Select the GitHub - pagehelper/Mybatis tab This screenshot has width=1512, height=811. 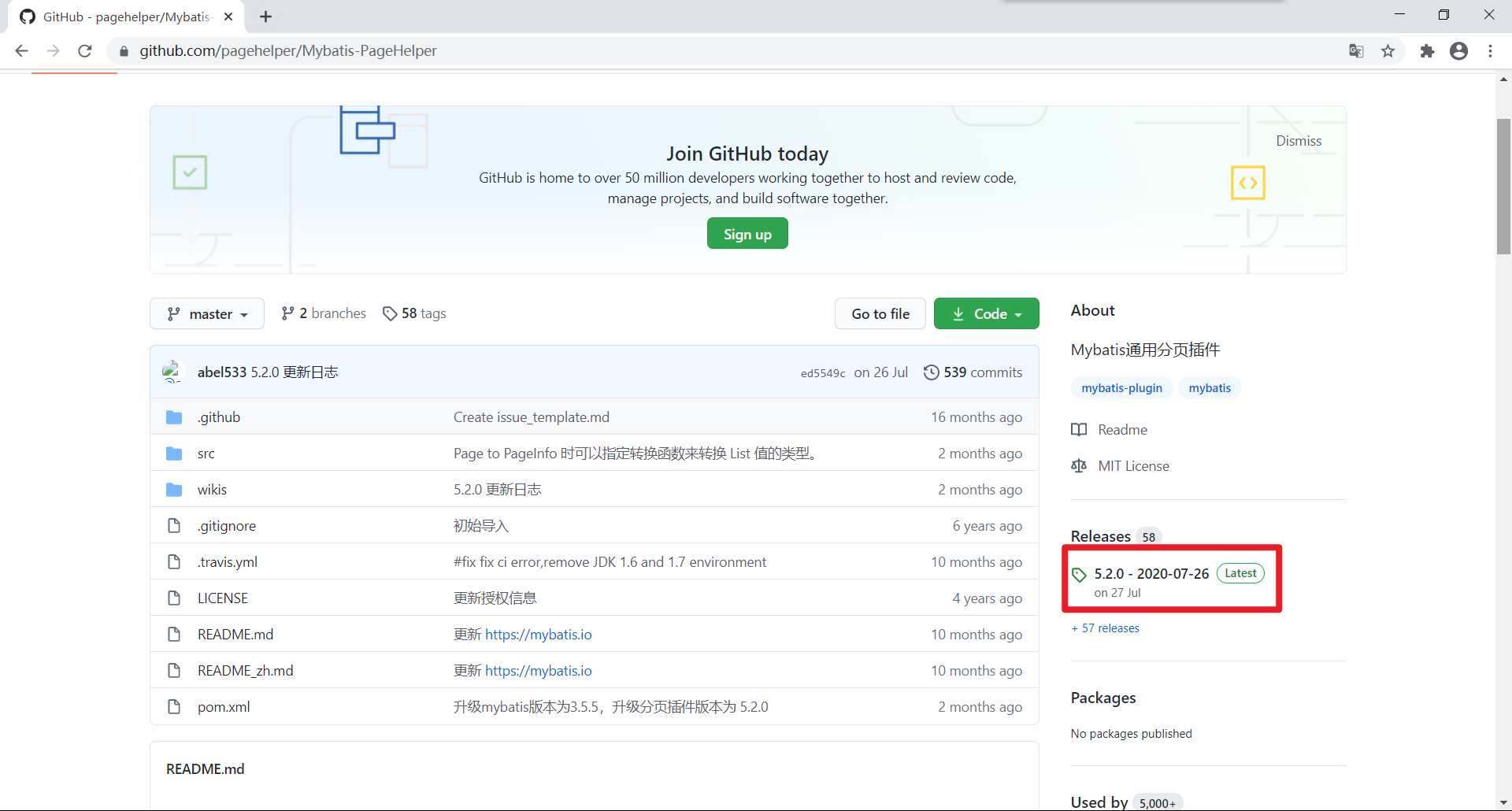coord(126,17)
